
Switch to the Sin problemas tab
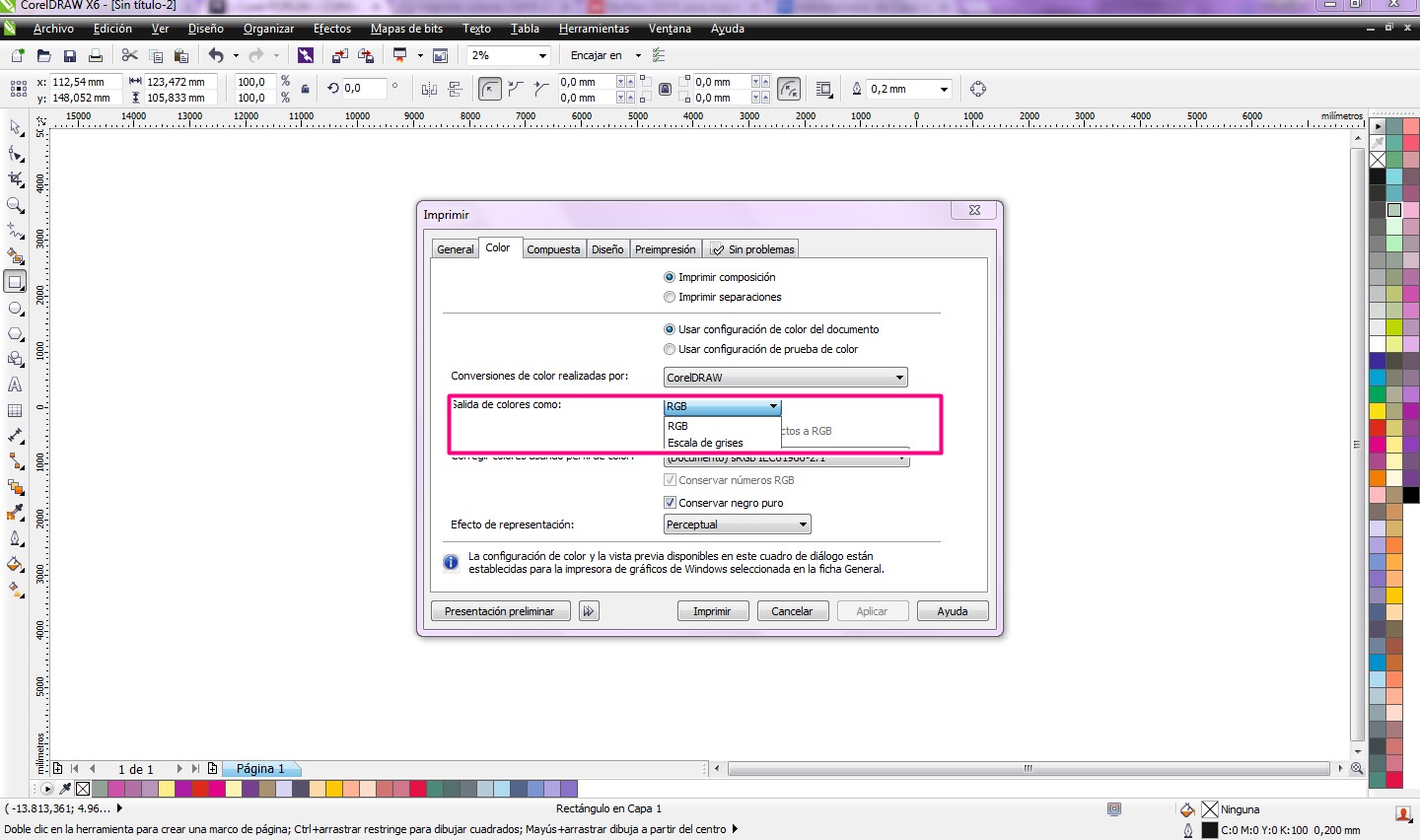tap(751, 249)
